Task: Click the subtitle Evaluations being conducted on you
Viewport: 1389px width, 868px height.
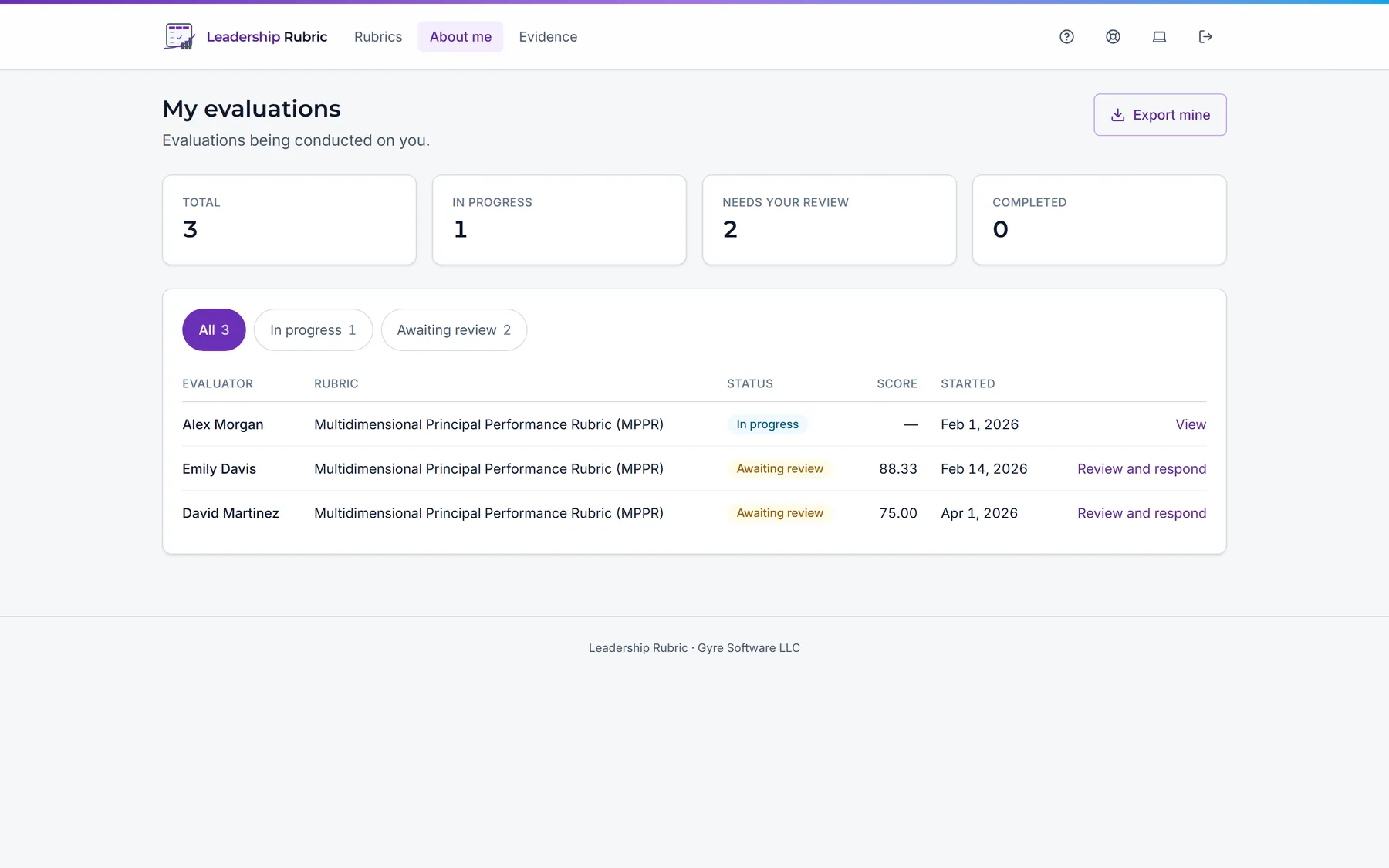Action: pos(296,140)
